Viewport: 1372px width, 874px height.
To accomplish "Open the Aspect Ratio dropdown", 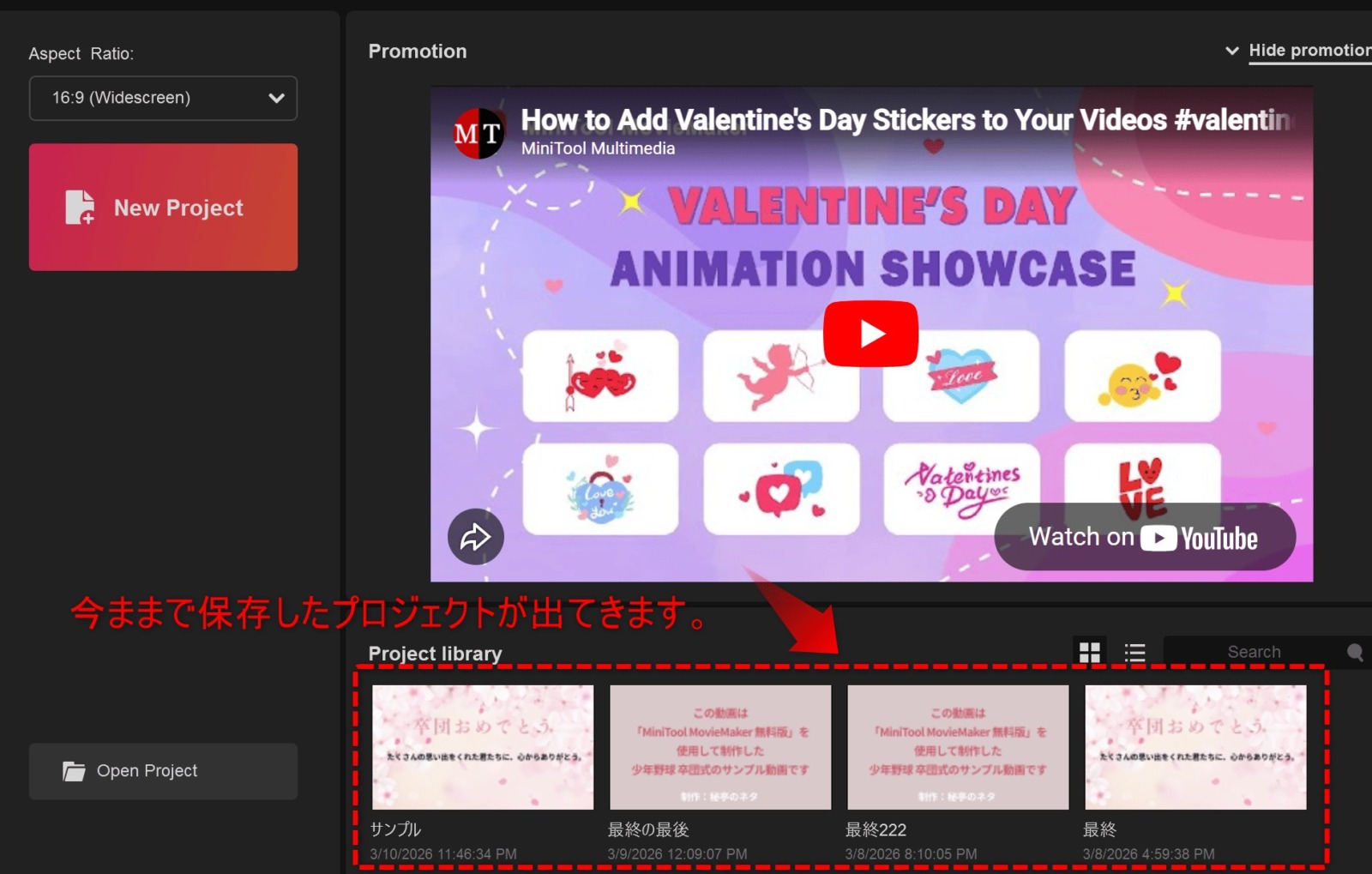I will (163, 98).
